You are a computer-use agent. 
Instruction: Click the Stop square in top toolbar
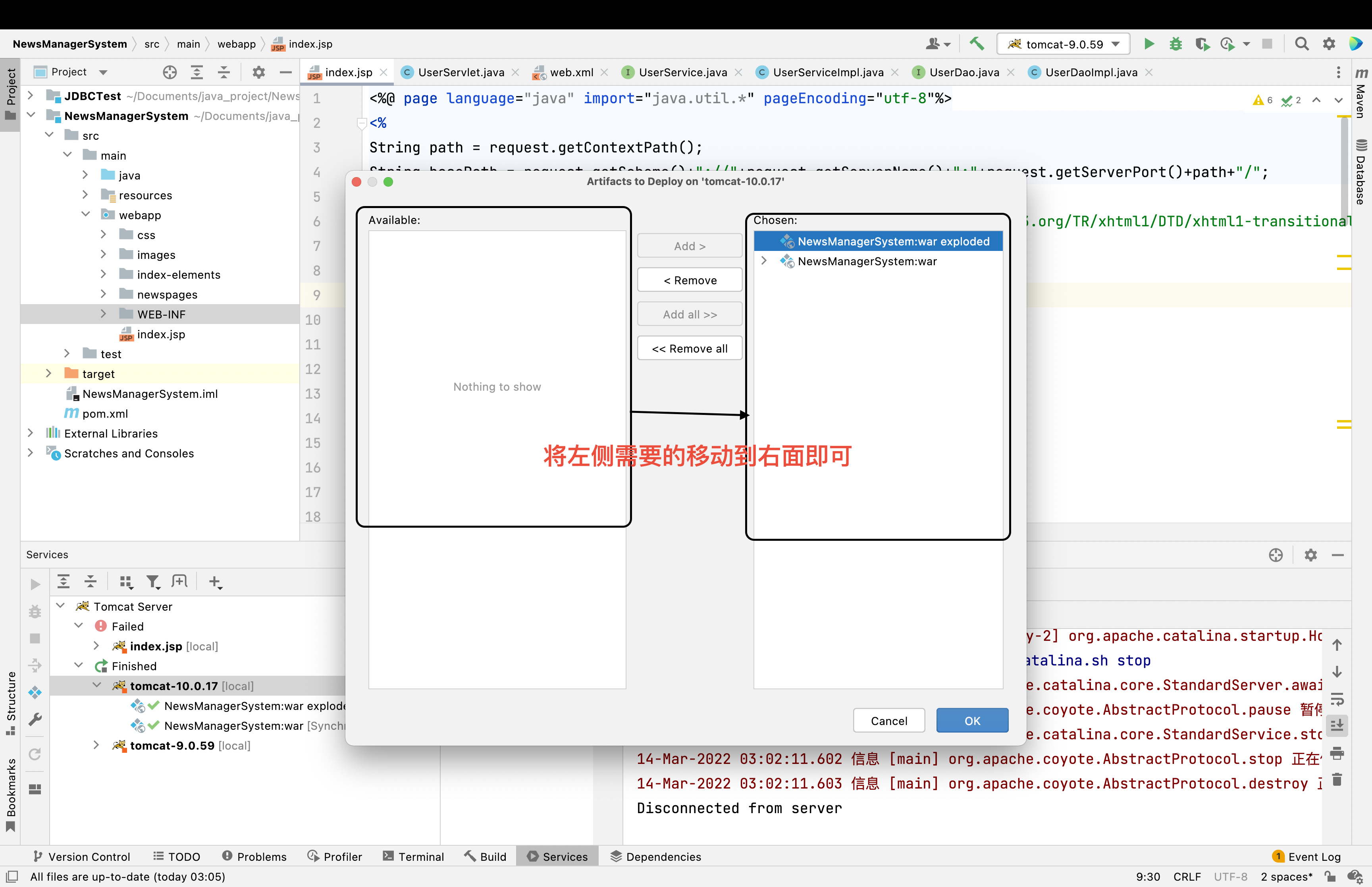(1267, 44)
